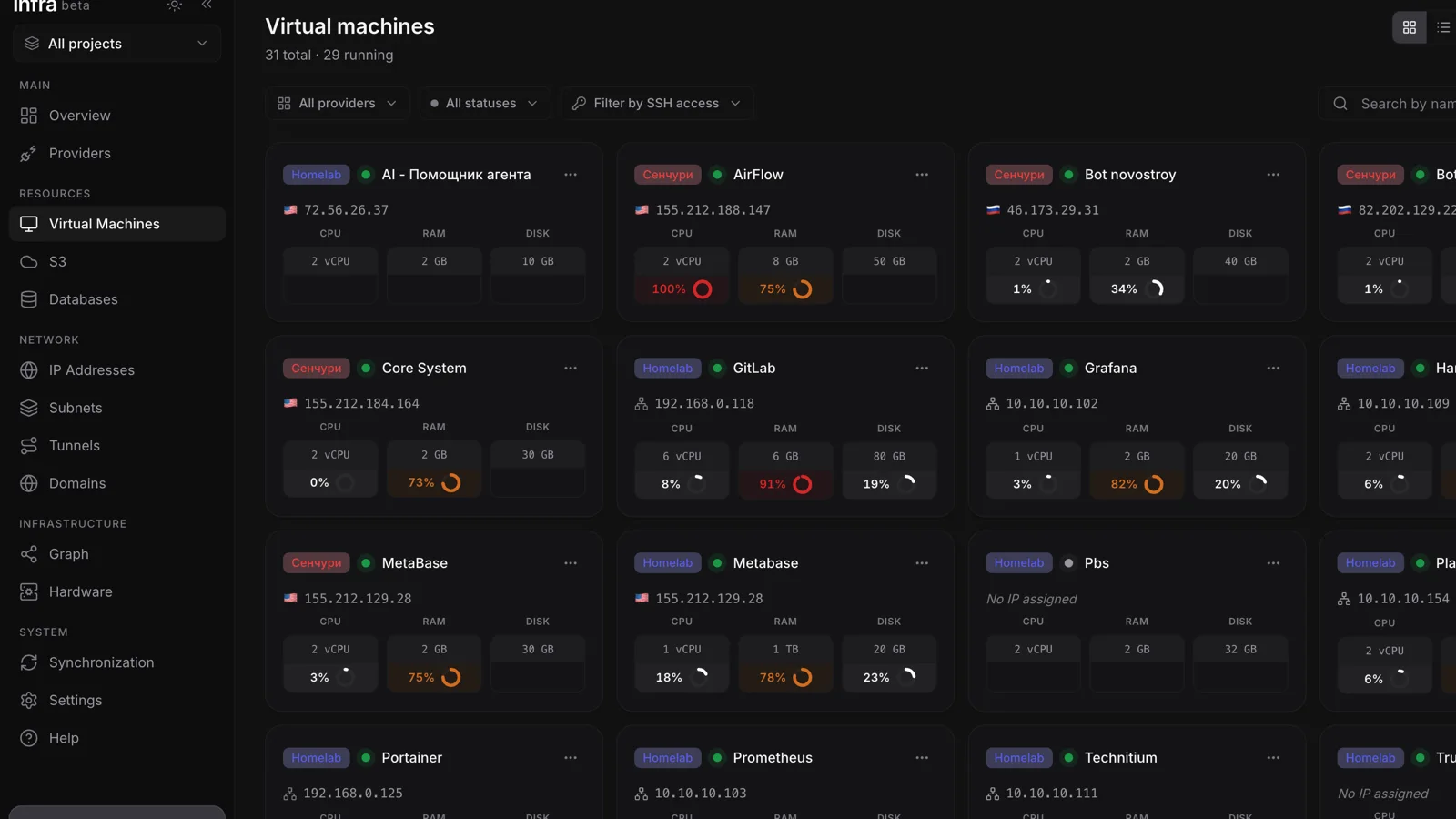Open the S3 cloud icon item

(29, 262)
